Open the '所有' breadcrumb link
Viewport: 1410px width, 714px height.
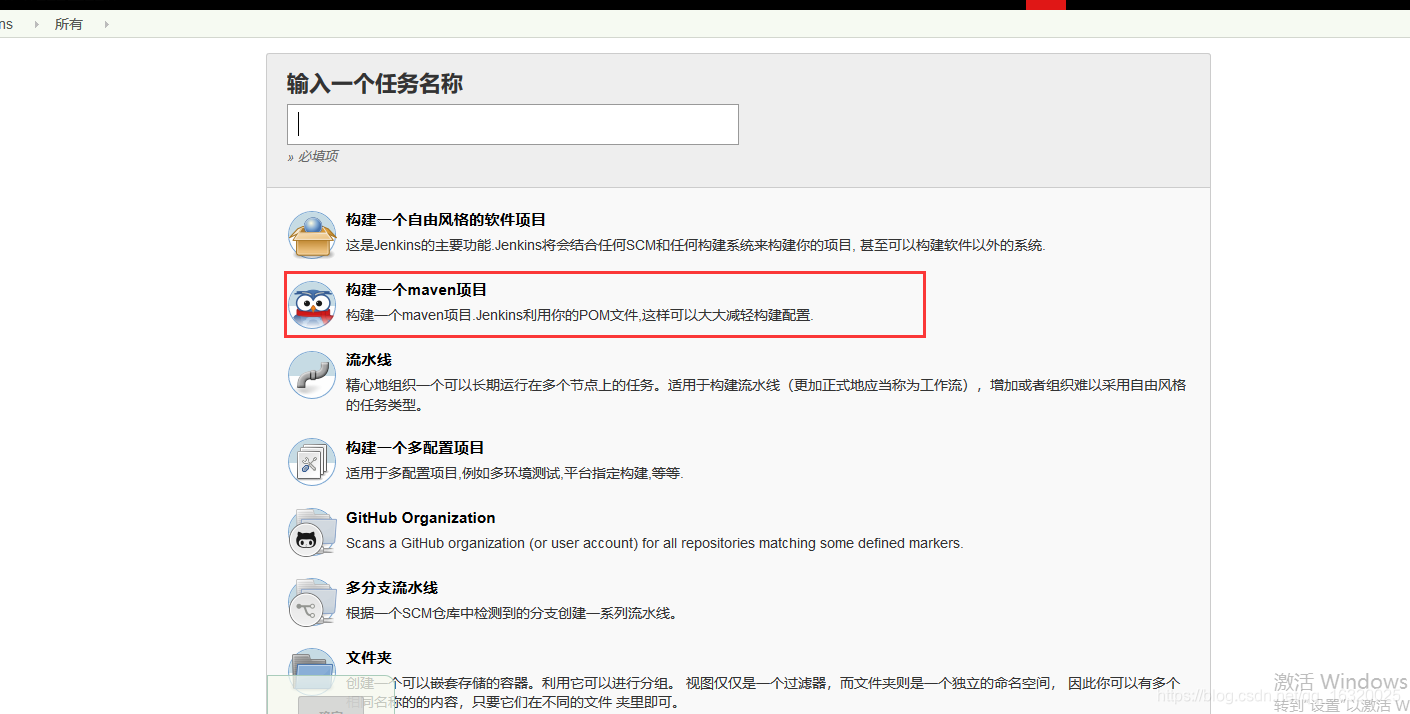point(69,24)
